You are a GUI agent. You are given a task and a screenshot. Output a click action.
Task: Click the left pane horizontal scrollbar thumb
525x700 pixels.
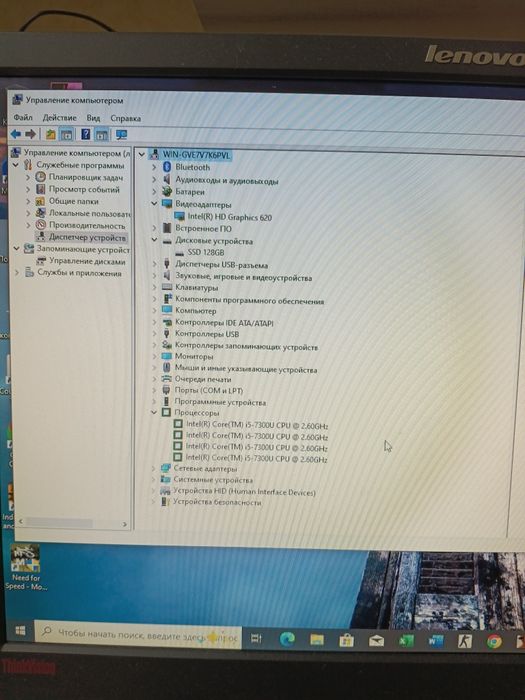pyautogui.click(x=59, y=523)
